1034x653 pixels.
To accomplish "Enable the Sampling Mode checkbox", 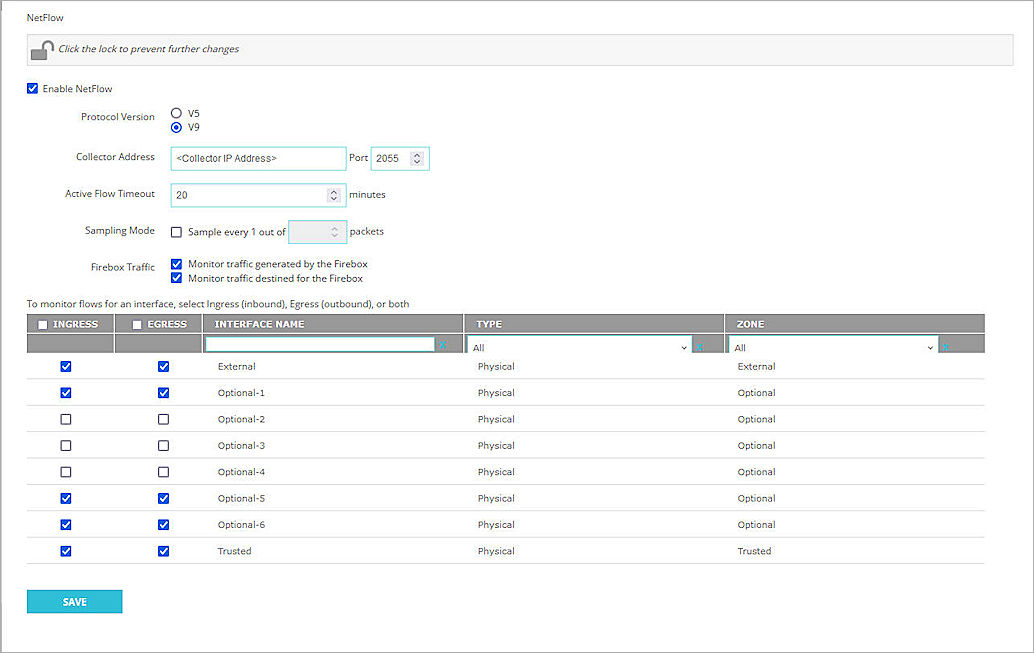I will (x=176, y=231).
